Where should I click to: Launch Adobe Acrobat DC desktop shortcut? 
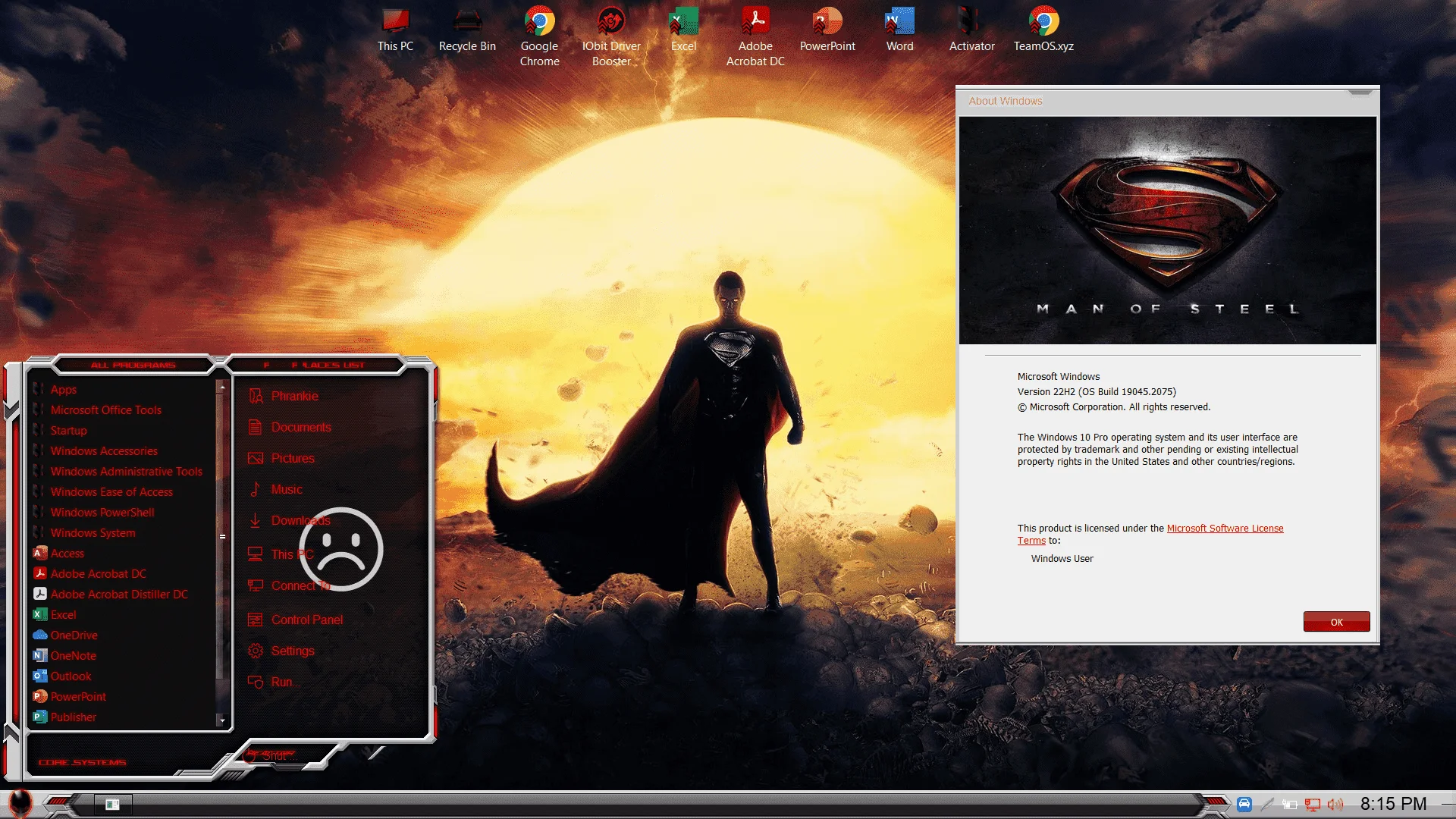pyautogui.click(x=755, y=36)
